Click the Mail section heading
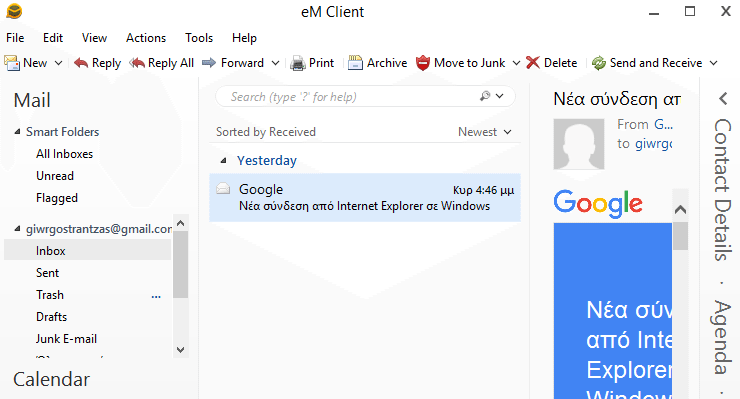The image size is (740, 399). click(x=32, y=100)
